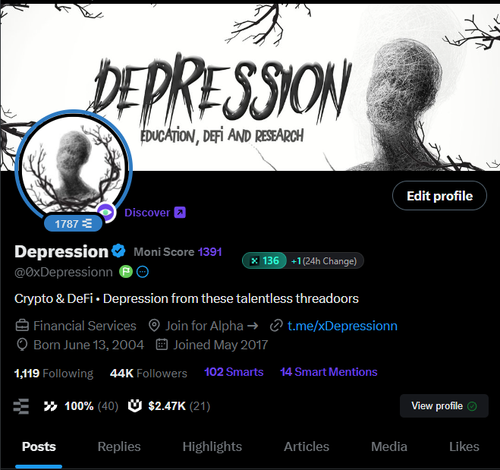This screenshot has height=470, width=500.
Task: Click the $2.47K wallet icon
Action: [135, 406]
